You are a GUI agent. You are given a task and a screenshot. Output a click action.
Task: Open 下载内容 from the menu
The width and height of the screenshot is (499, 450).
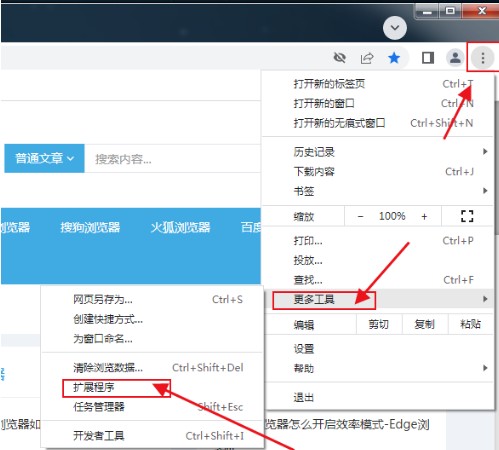[x=377, y=172]
